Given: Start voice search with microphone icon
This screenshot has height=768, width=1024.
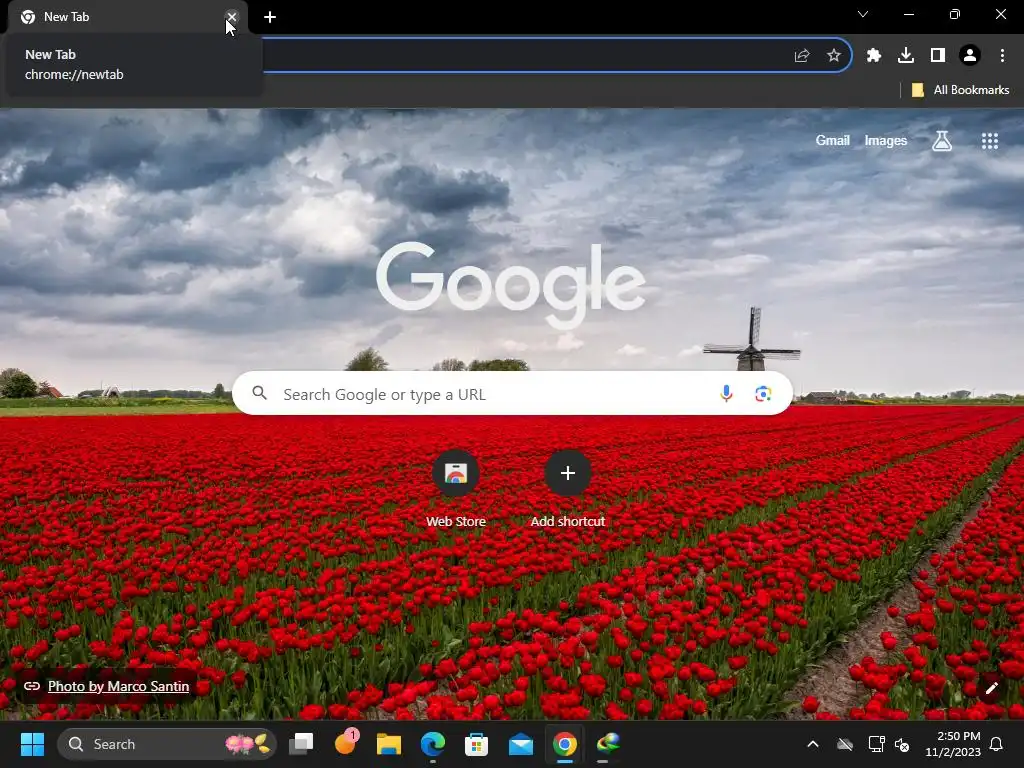Looking at the screenshot, I should [726, 394].
